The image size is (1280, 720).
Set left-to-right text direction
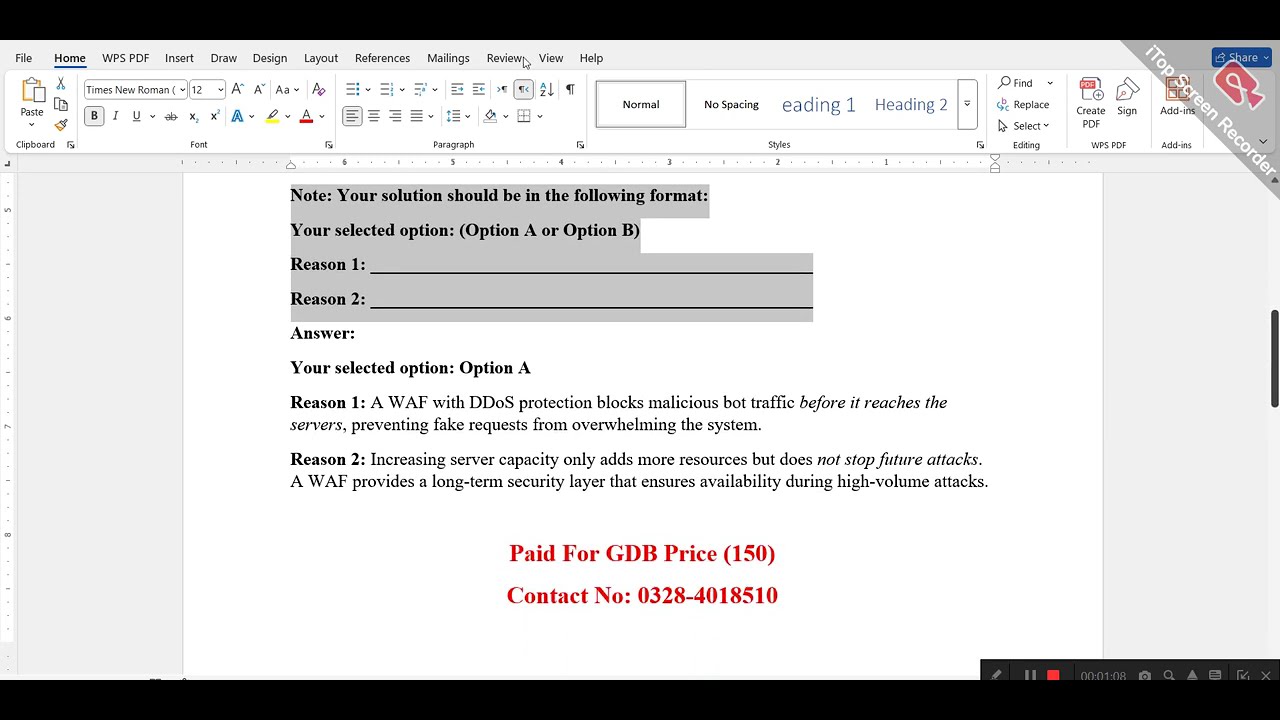502,89
